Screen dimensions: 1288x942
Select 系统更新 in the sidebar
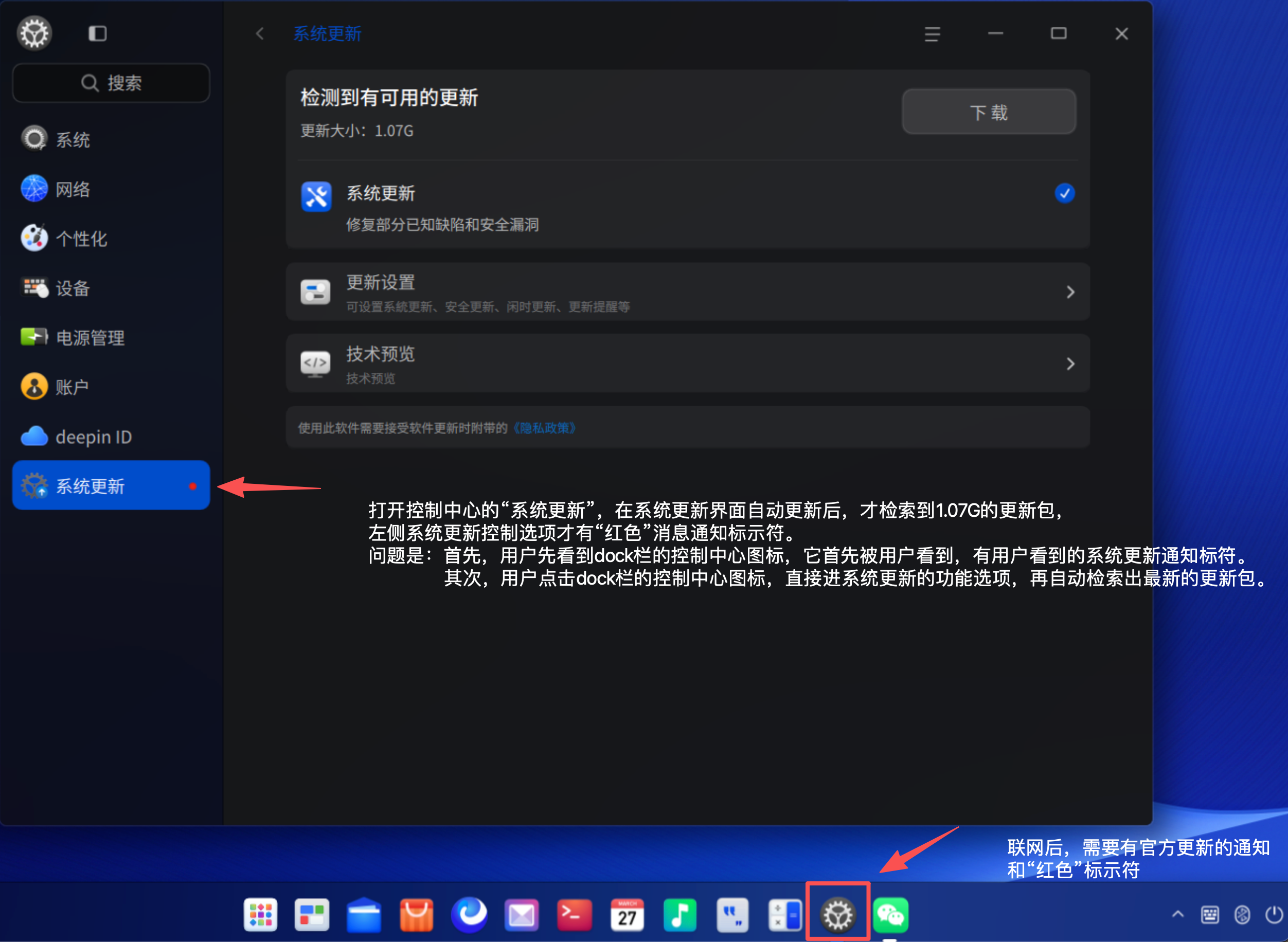point(111,486)
